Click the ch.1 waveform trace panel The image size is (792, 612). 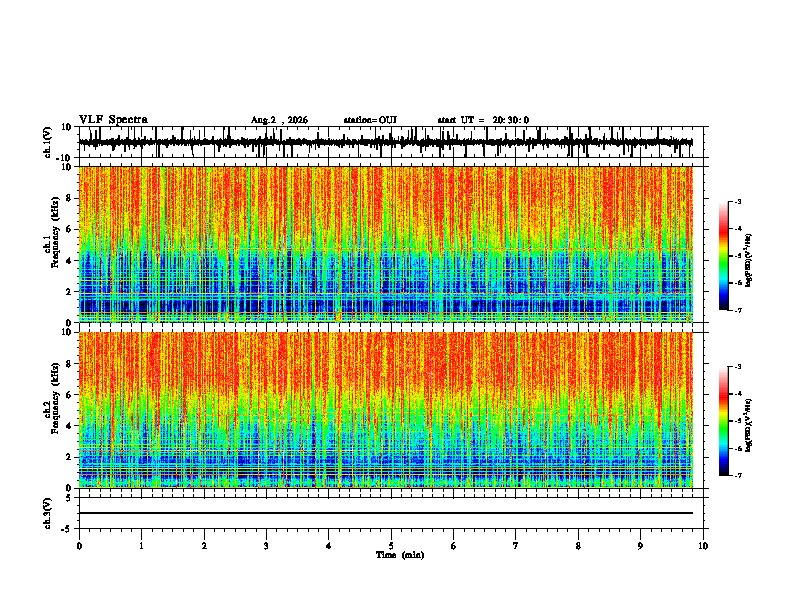391,142
